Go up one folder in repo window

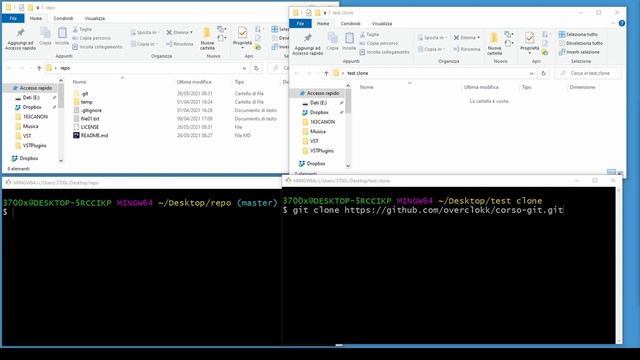pos(39,68)
